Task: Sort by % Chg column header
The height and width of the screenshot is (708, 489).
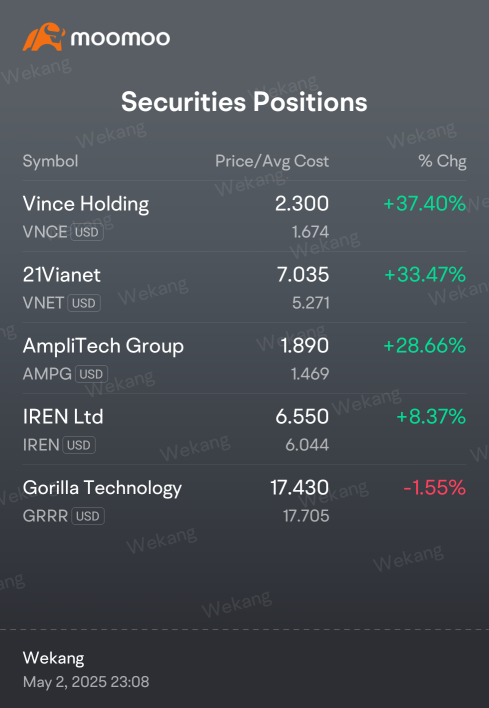Action: coord(442,161)
